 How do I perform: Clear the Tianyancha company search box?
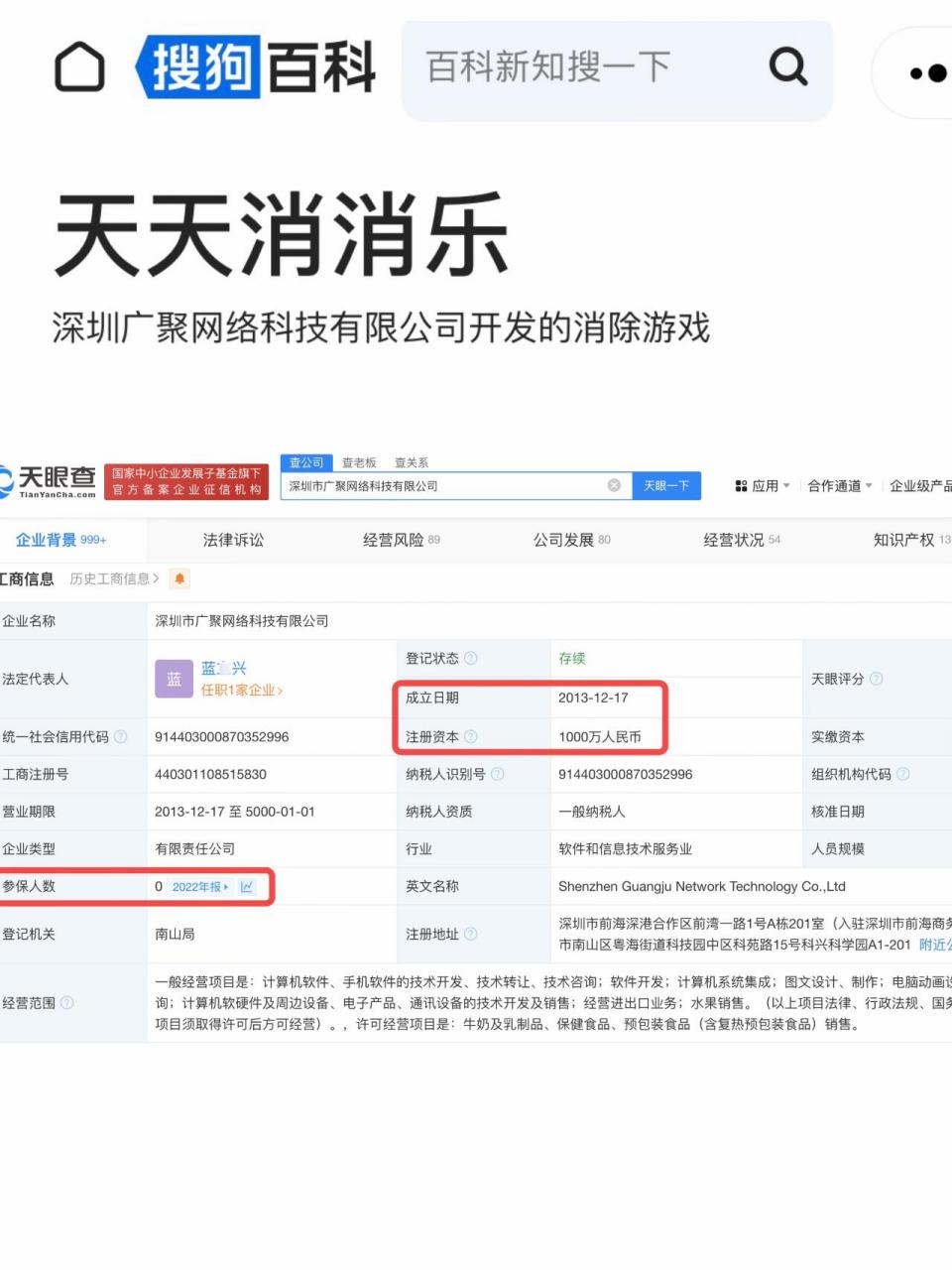[x=614, y=485]
